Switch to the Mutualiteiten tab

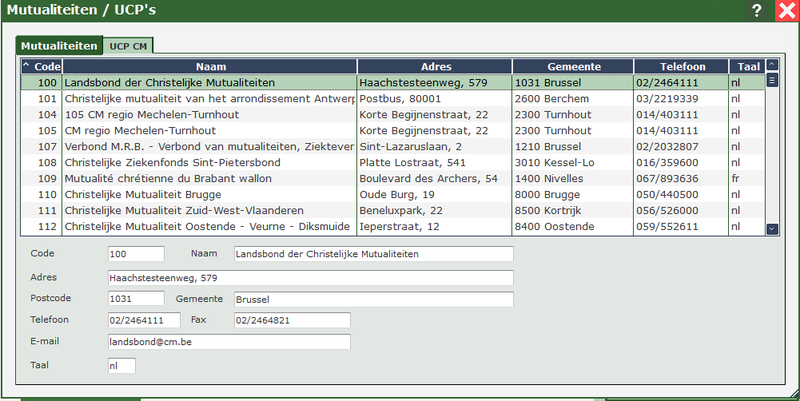point(59,46)
